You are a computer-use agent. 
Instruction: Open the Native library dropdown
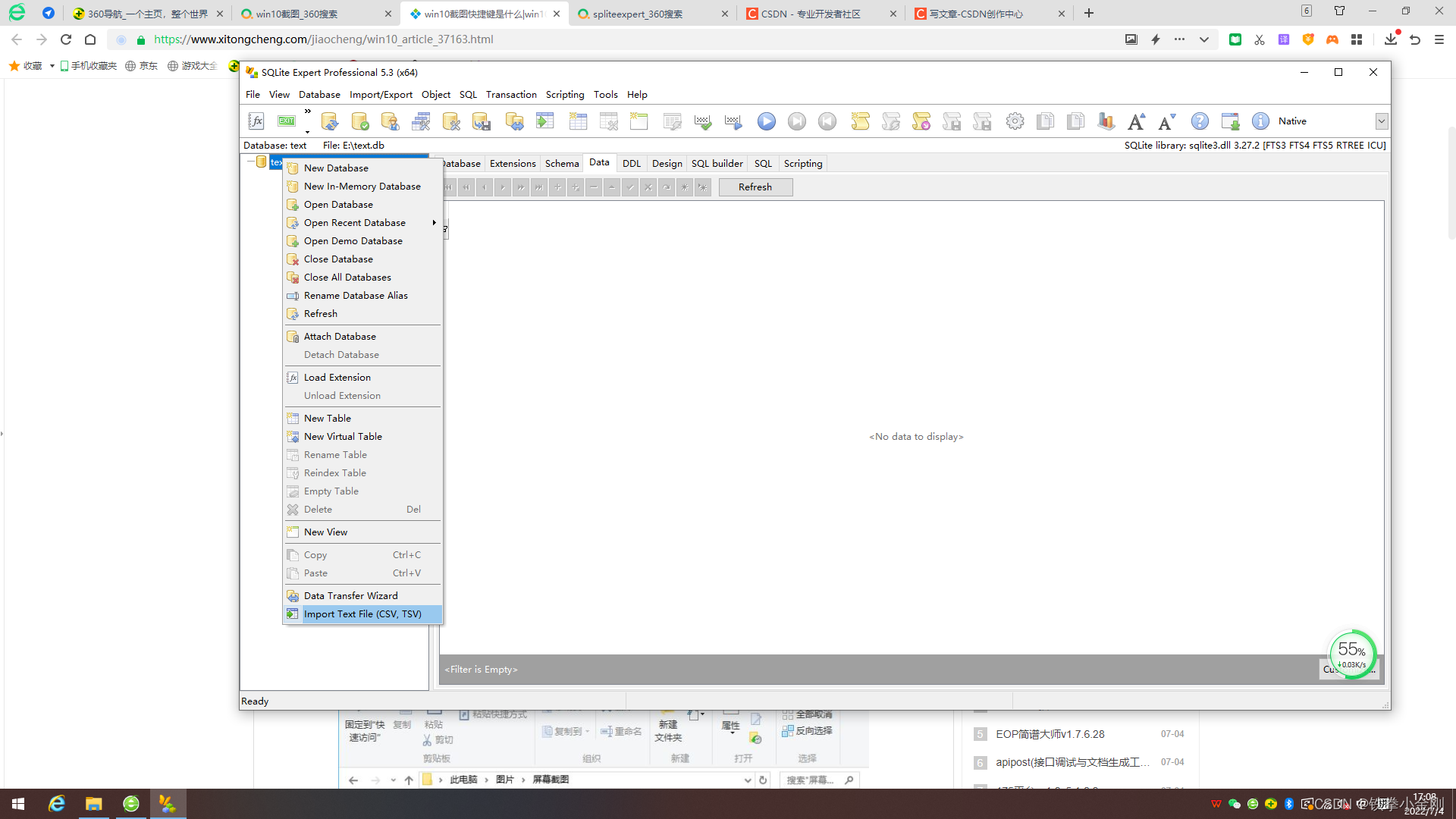pyautogui.click(x=1382, y=121)
